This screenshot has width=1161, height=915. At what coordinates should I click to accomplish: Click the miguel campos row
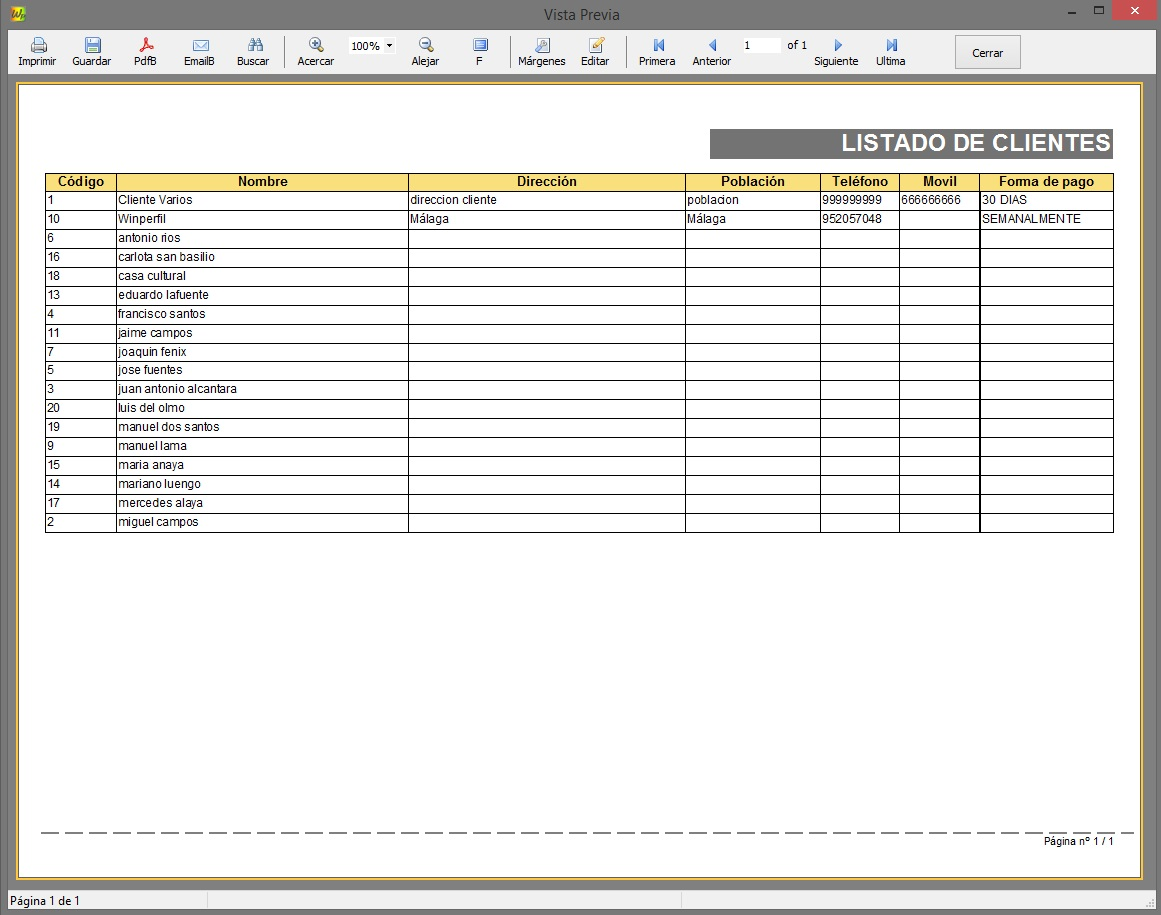579,523
